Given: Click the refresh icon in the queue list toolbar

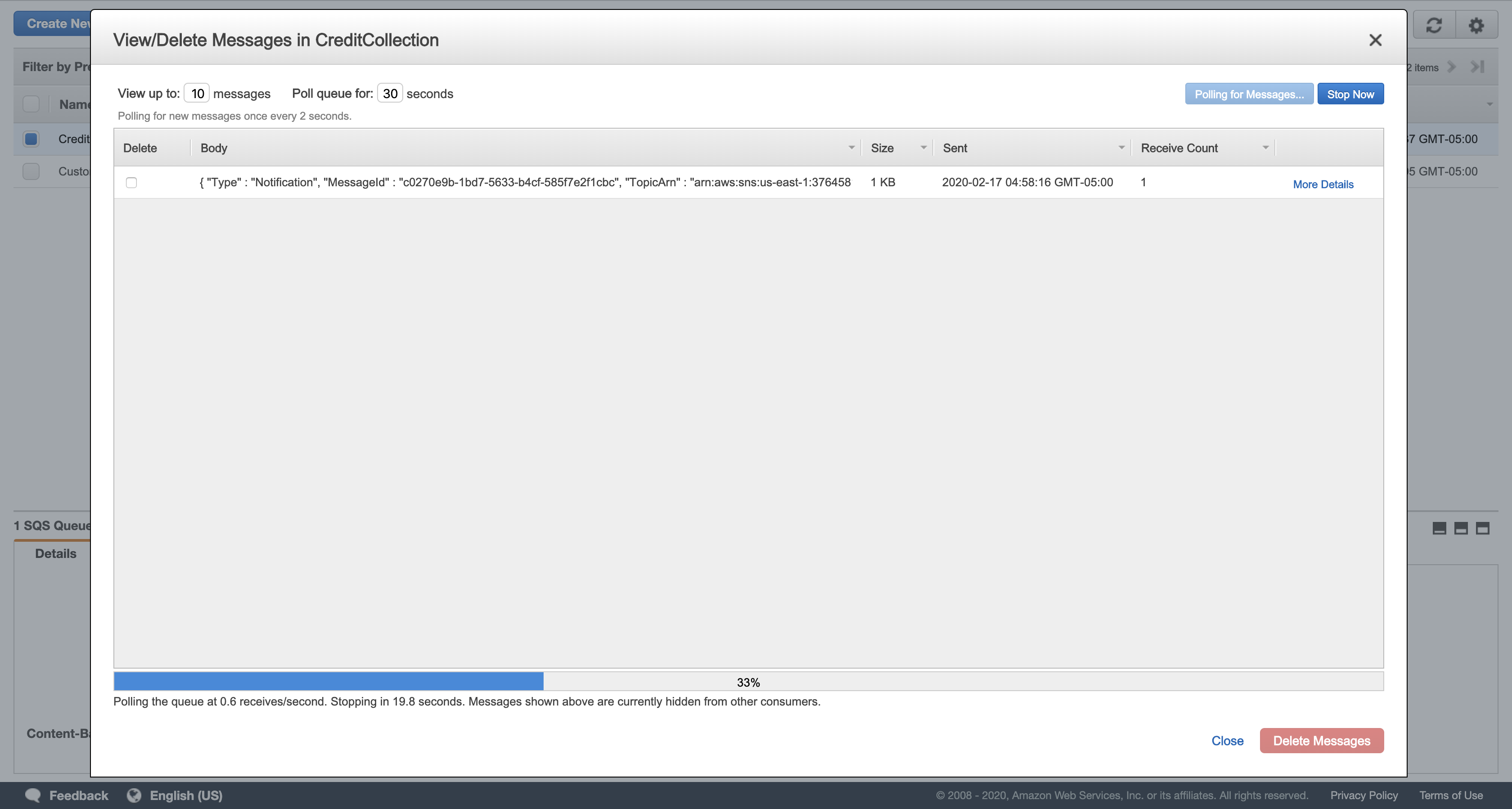Looking at the screenshot, I should click(1433, 25).
